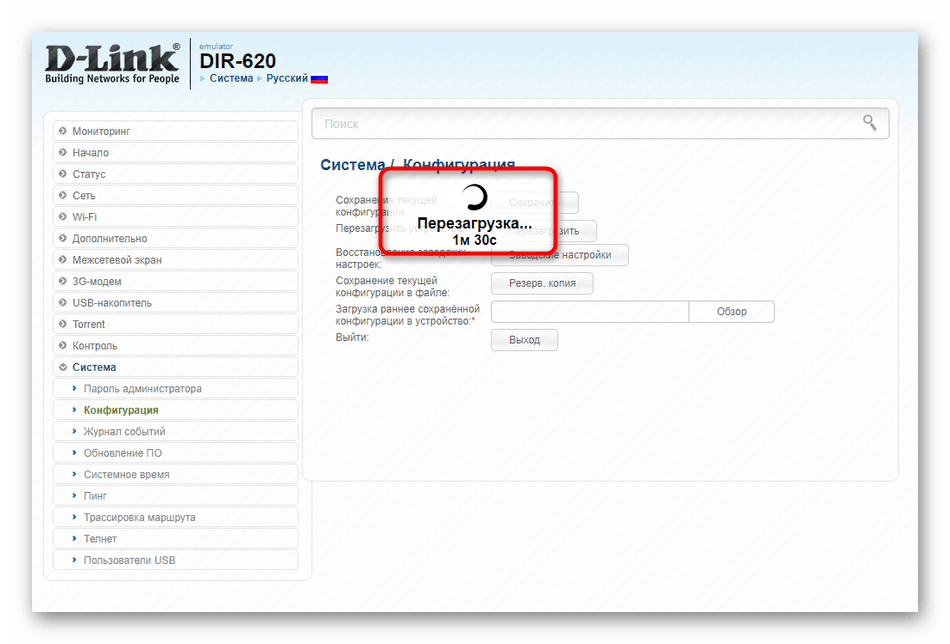Click the Система breadcrumb link
This screenshot has width=950, height=644.
[231, 79]
